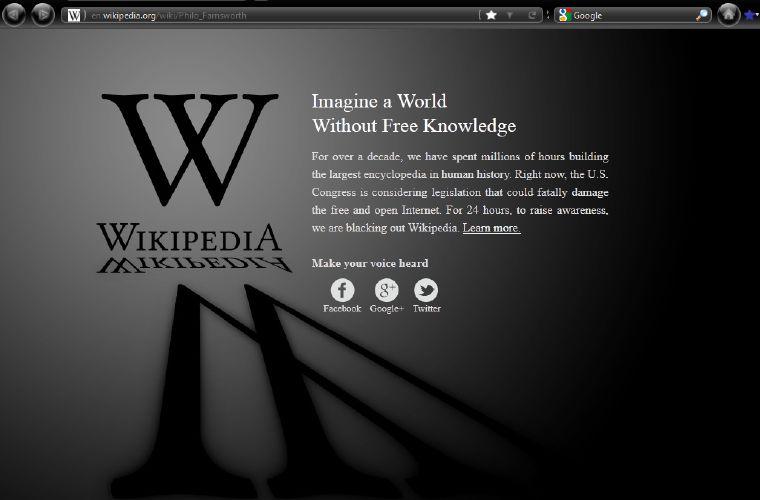
Task: Click the wikipedia.org URL address field
Action: point(280,15)
